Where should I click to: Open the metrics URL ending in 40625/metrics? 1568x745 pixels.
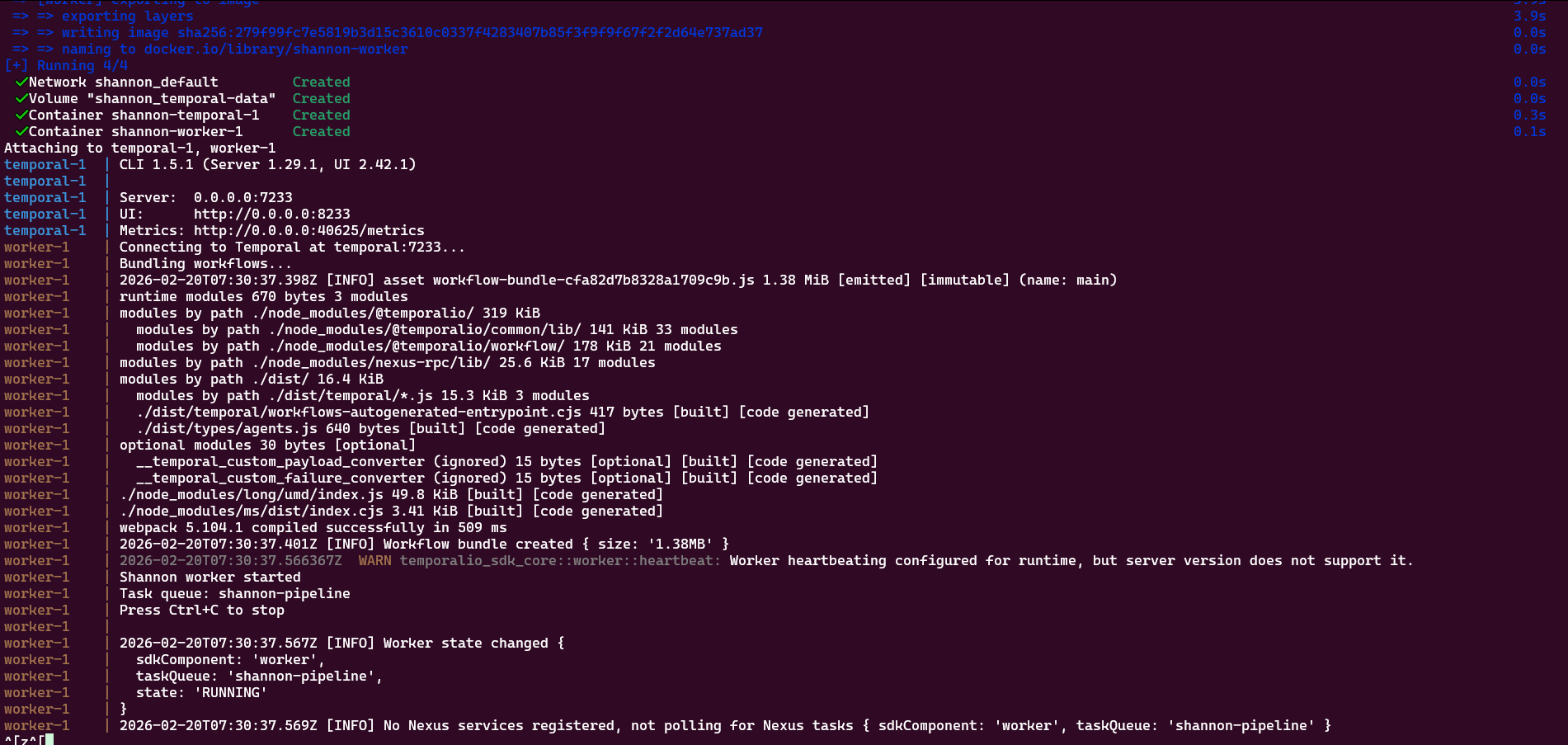pyautogui.click(x=308, y=230)
